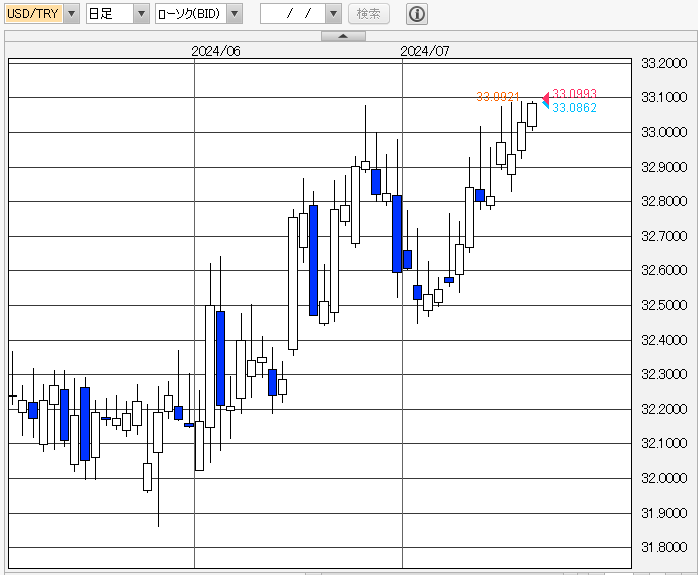Screen dimensions: 698x575
Task: Click the 32.5000 price axis label
Action: click(664, 305)
